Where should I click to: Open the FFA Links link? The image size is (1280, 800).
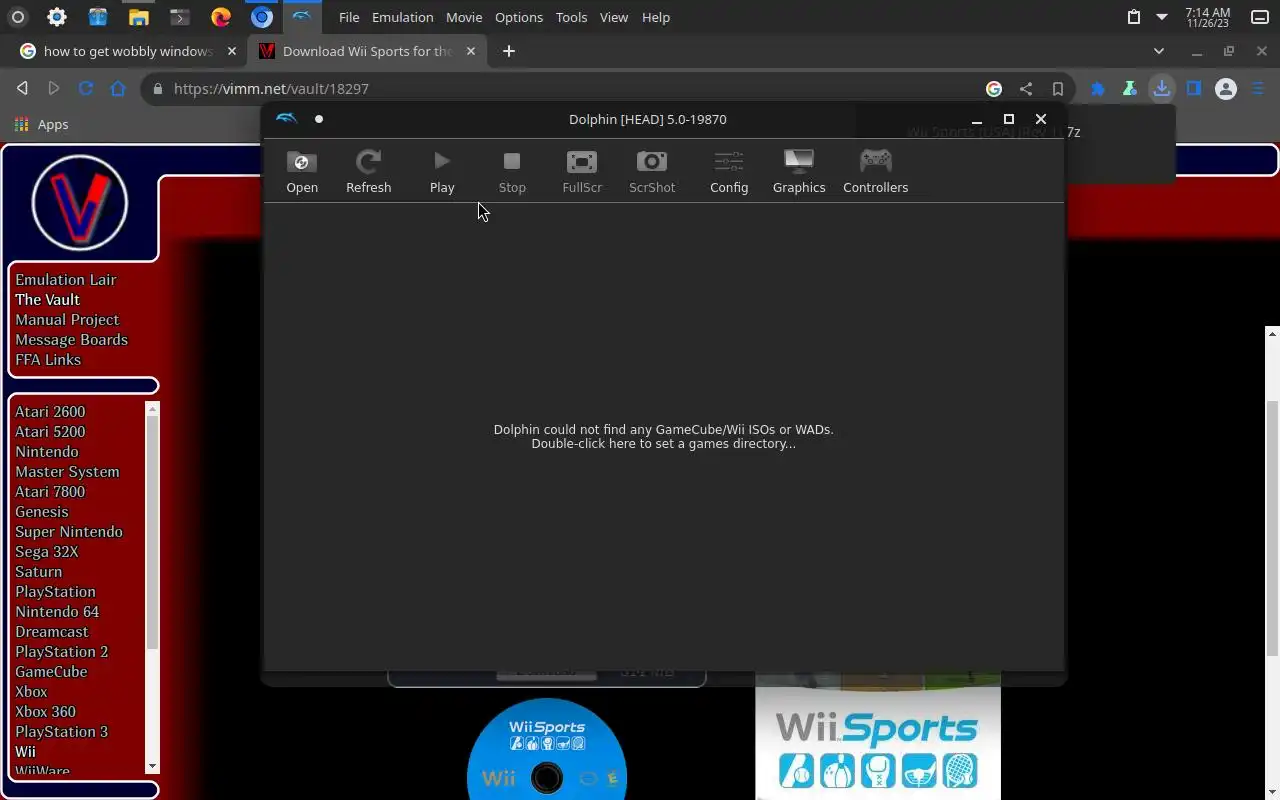pos(48,360)
